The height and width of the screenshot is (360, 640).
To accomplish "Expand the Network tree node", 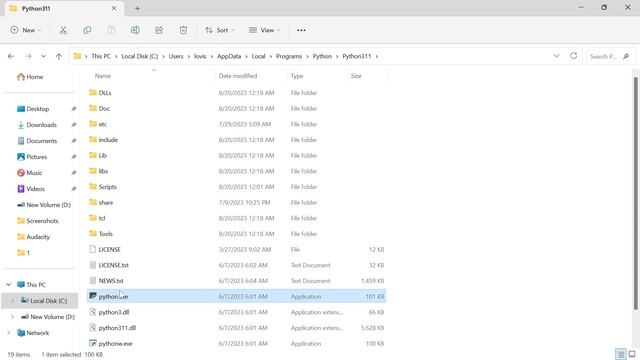I will point(9,333).
